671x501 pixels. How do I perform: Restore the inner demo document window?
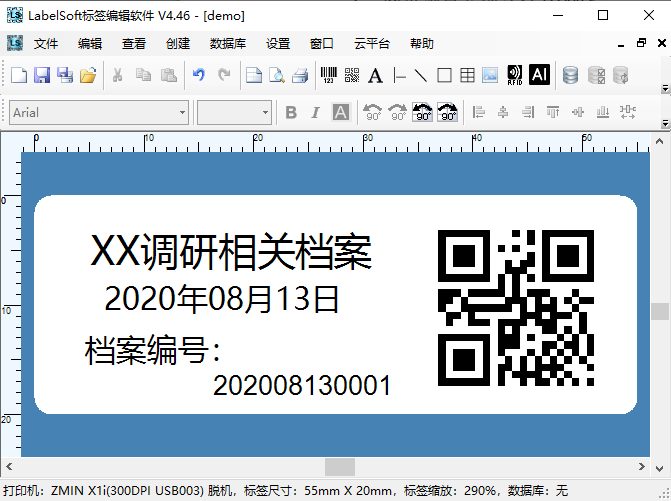(x=641, y=43)
